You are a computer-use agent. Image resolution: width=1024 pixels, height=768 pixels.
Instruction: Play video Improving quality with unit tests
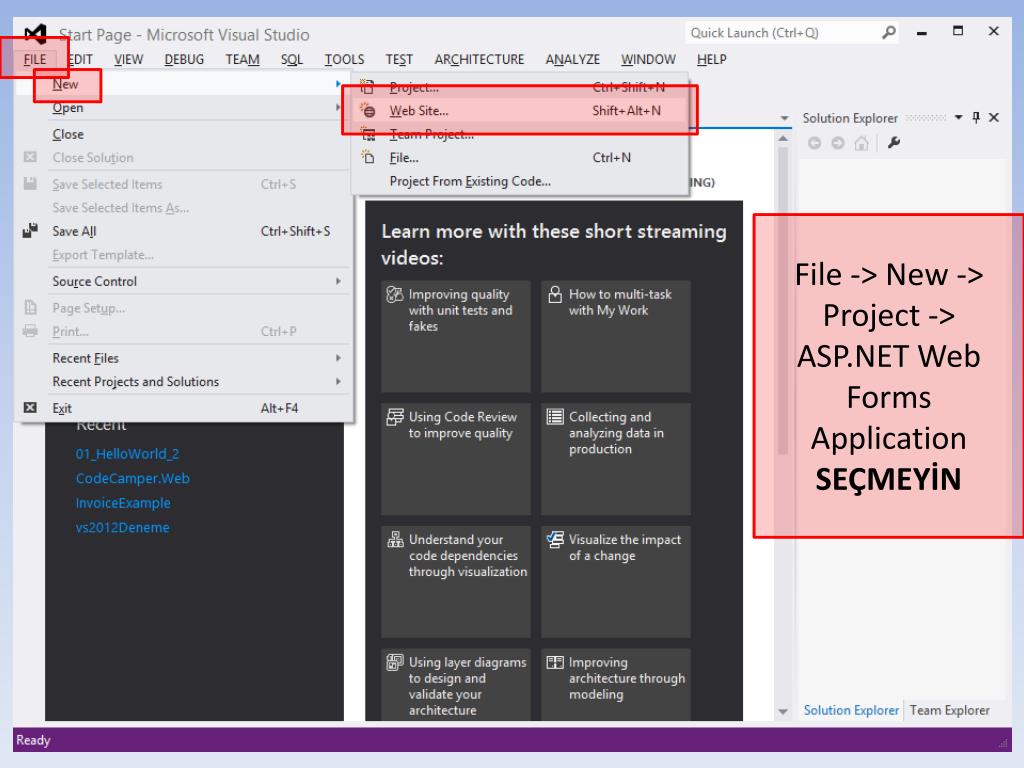[x=456, y=336]
